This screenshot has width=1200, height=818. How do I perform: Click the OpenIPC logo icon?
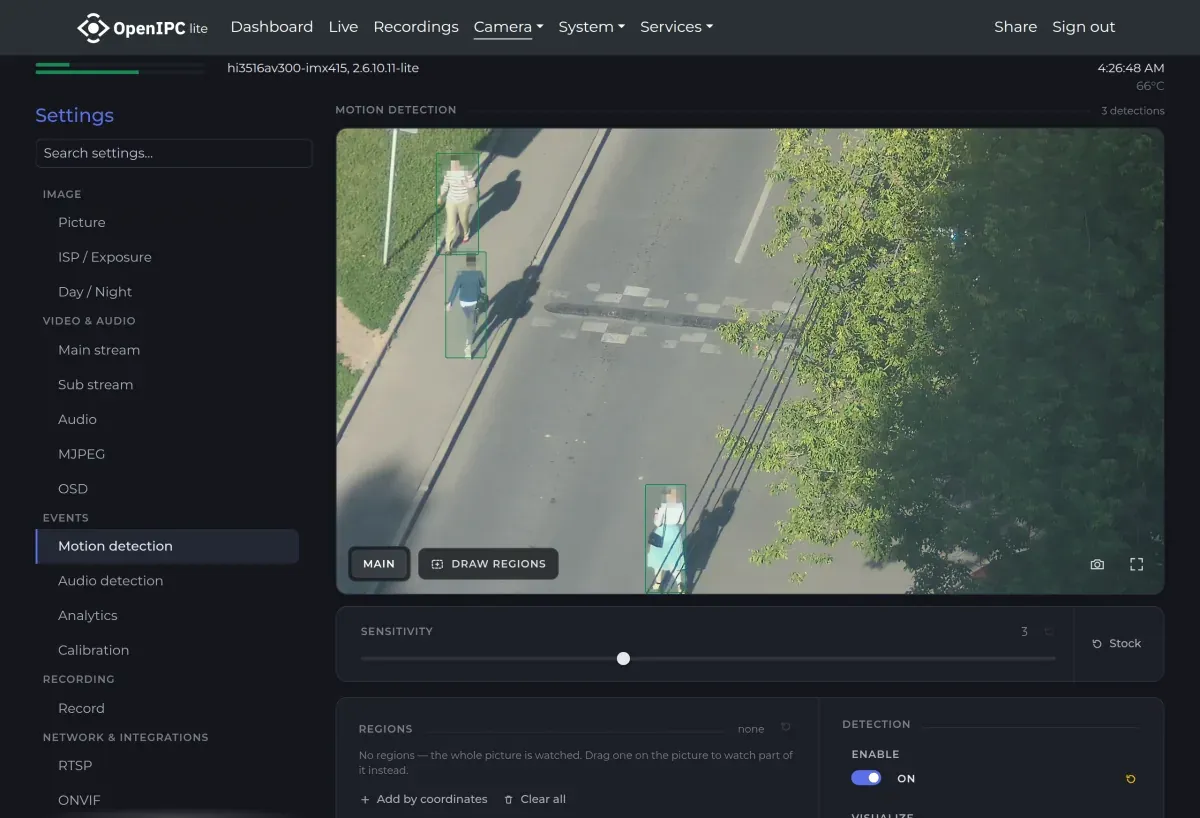[93, 27]
